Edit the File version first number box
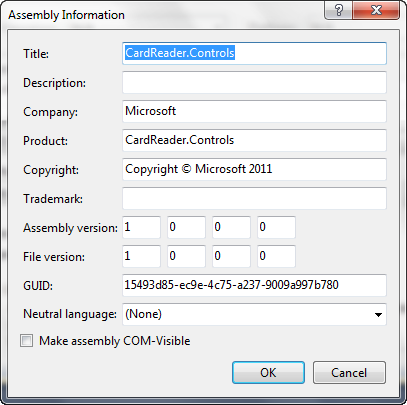407x405 pixels. coord(141,256)
